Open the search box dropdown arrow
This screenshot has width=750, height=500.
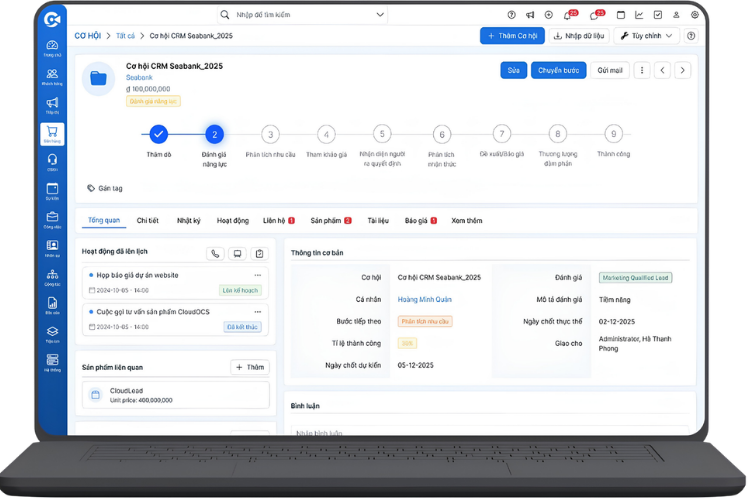380,15
